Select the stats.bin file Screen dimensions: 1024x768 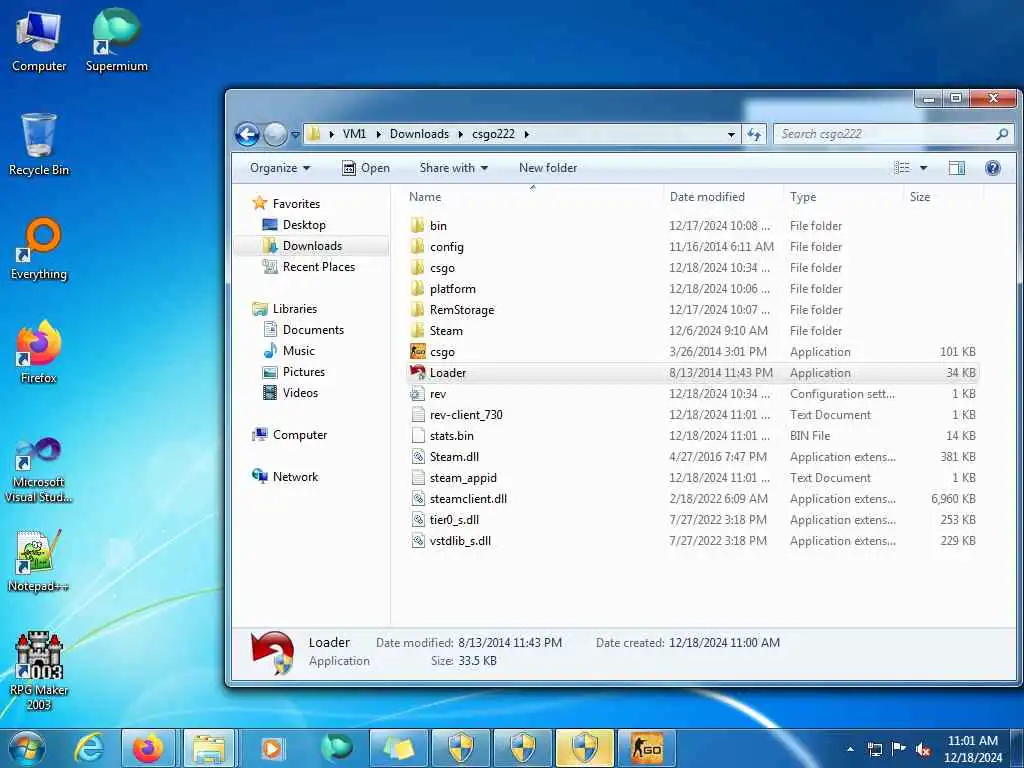[x=451, y=436]
